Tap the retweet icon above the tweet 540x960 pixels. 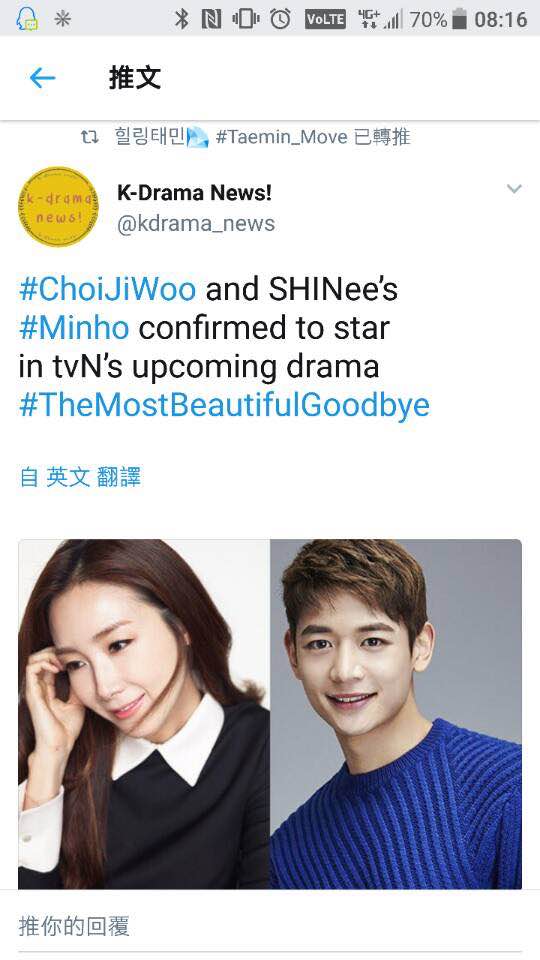point(89,137)
